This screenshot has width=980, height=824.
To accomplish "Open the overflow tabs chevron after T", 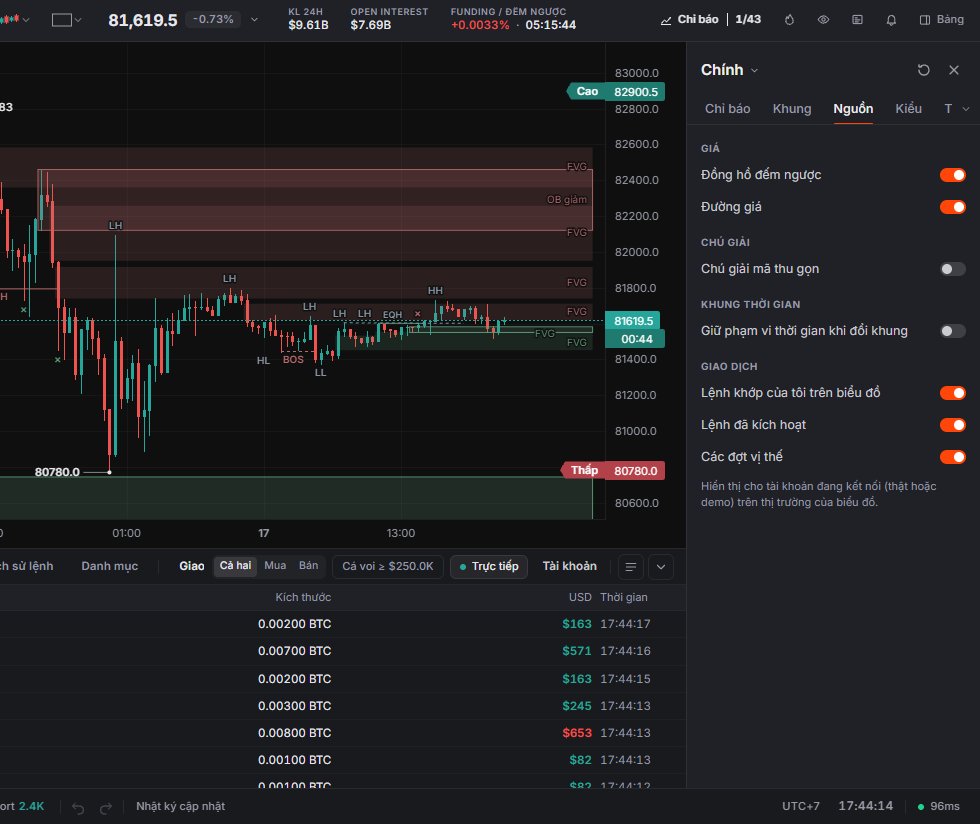I will [x=966, y=109].
